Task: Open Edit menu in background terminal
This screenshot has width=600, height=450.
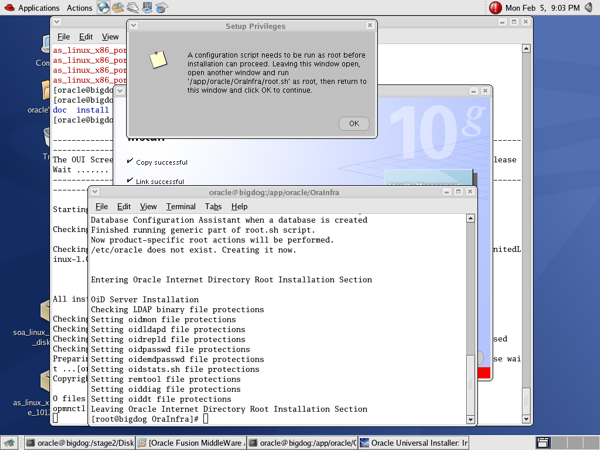Action: (86, 37)
